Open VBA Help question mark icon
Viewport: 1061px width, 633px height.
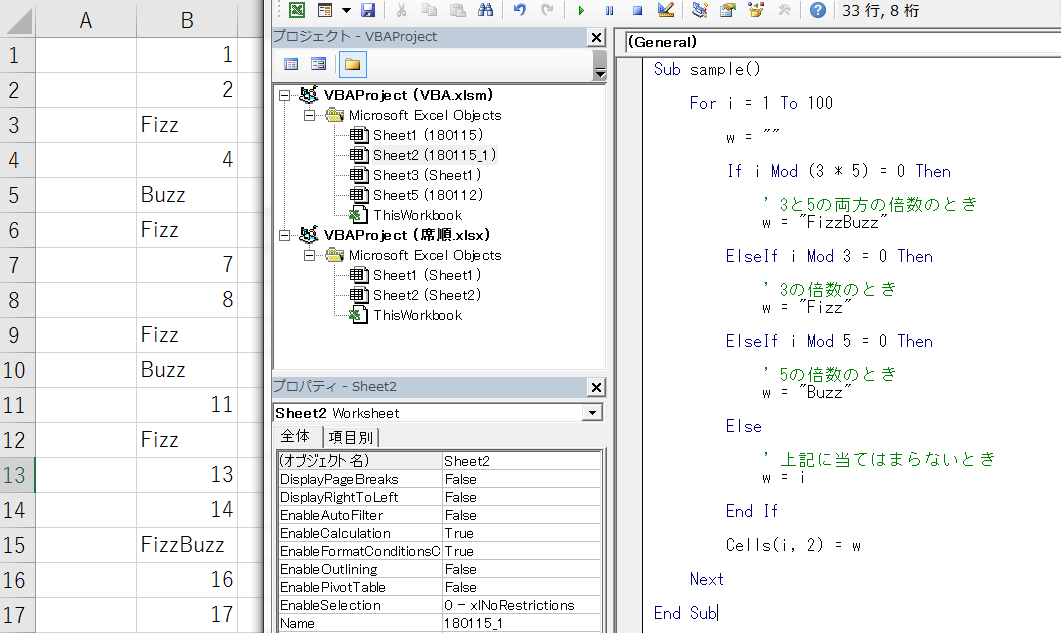818,10
